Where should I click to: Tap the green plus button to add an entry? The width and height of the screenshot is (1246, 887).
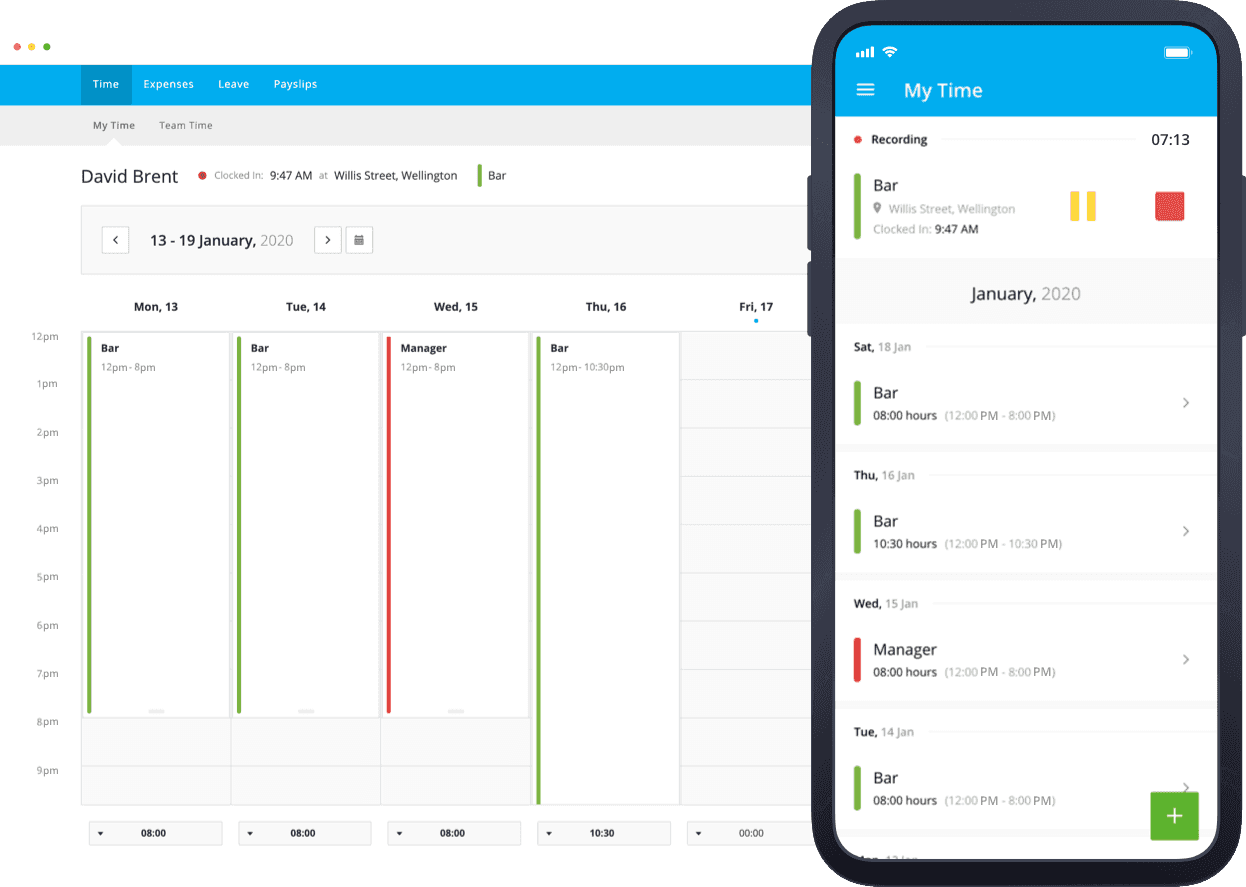click(1174, 816)
